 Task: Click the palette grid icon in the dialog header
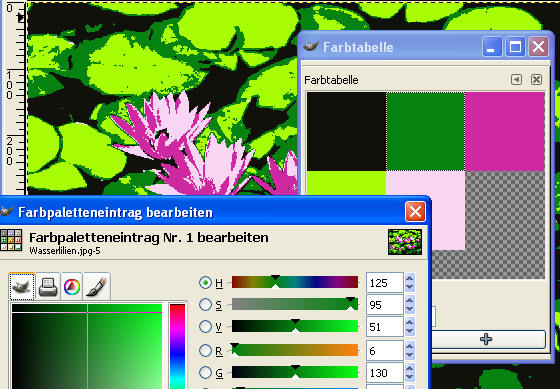(x=10, y=240)
